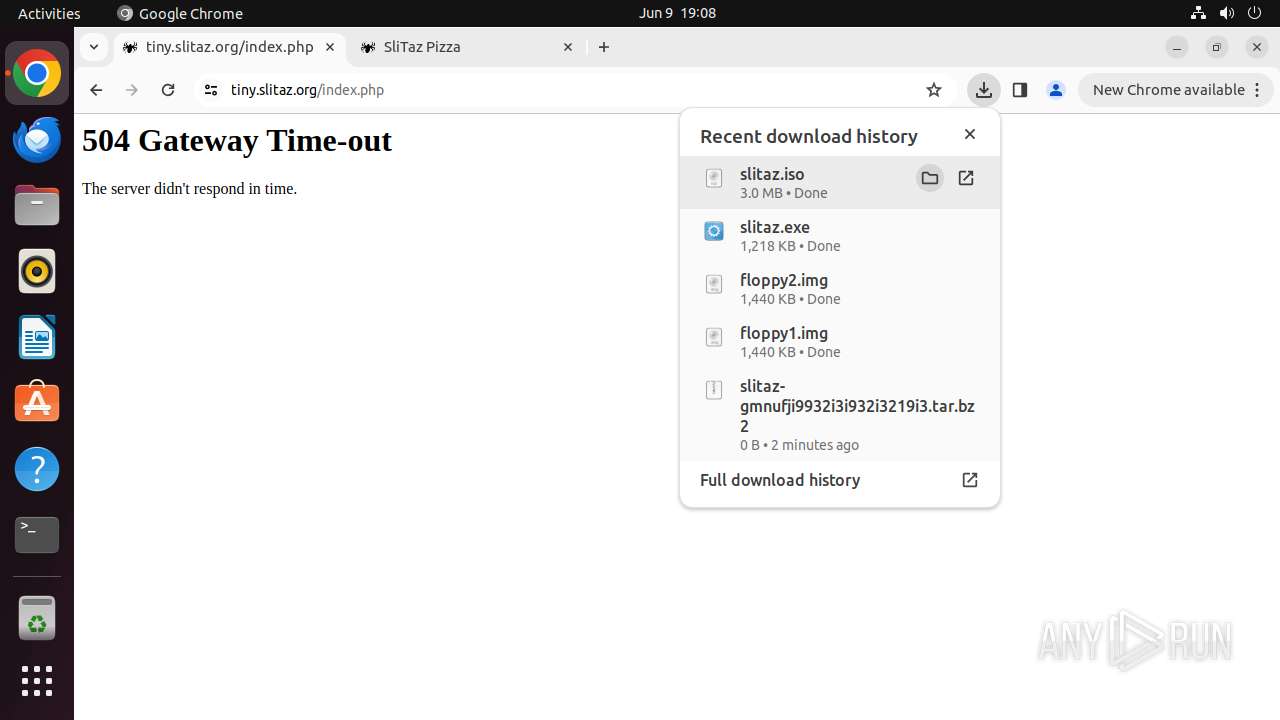The width and height of the screenshot is (1280, 720).
Task: Close the Recent download history popup
Action: [969, 134]
